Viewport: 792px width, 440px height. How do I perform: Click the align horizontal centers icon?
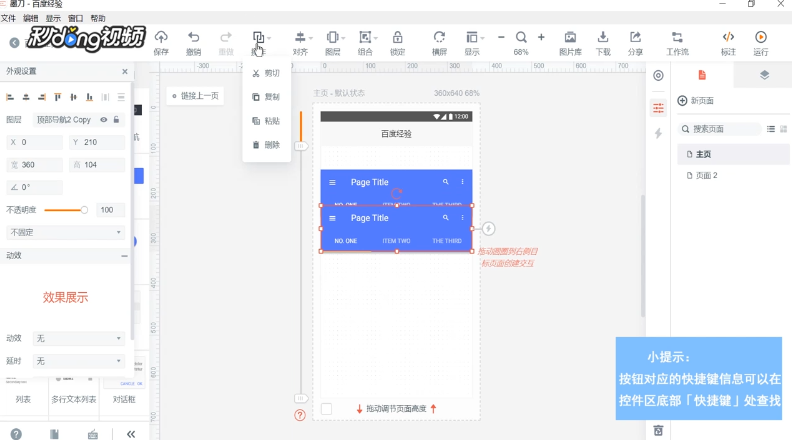click(26, 97)
